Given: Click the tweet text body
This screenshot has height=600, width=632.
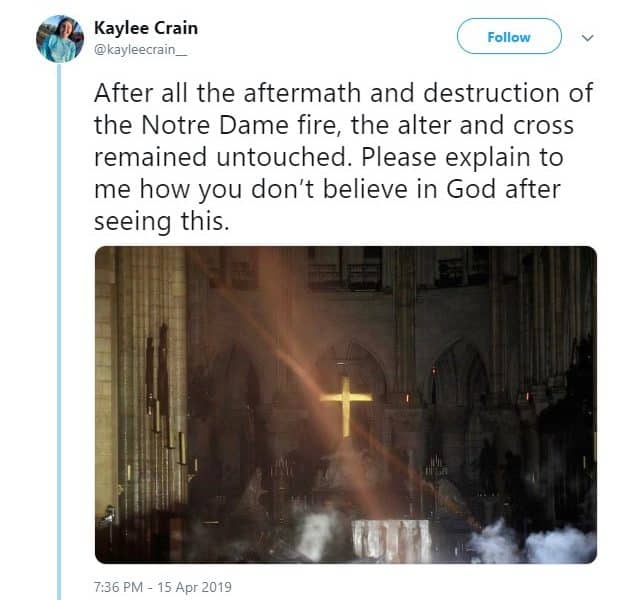Looking at the screenshot, I should (343, 157).
